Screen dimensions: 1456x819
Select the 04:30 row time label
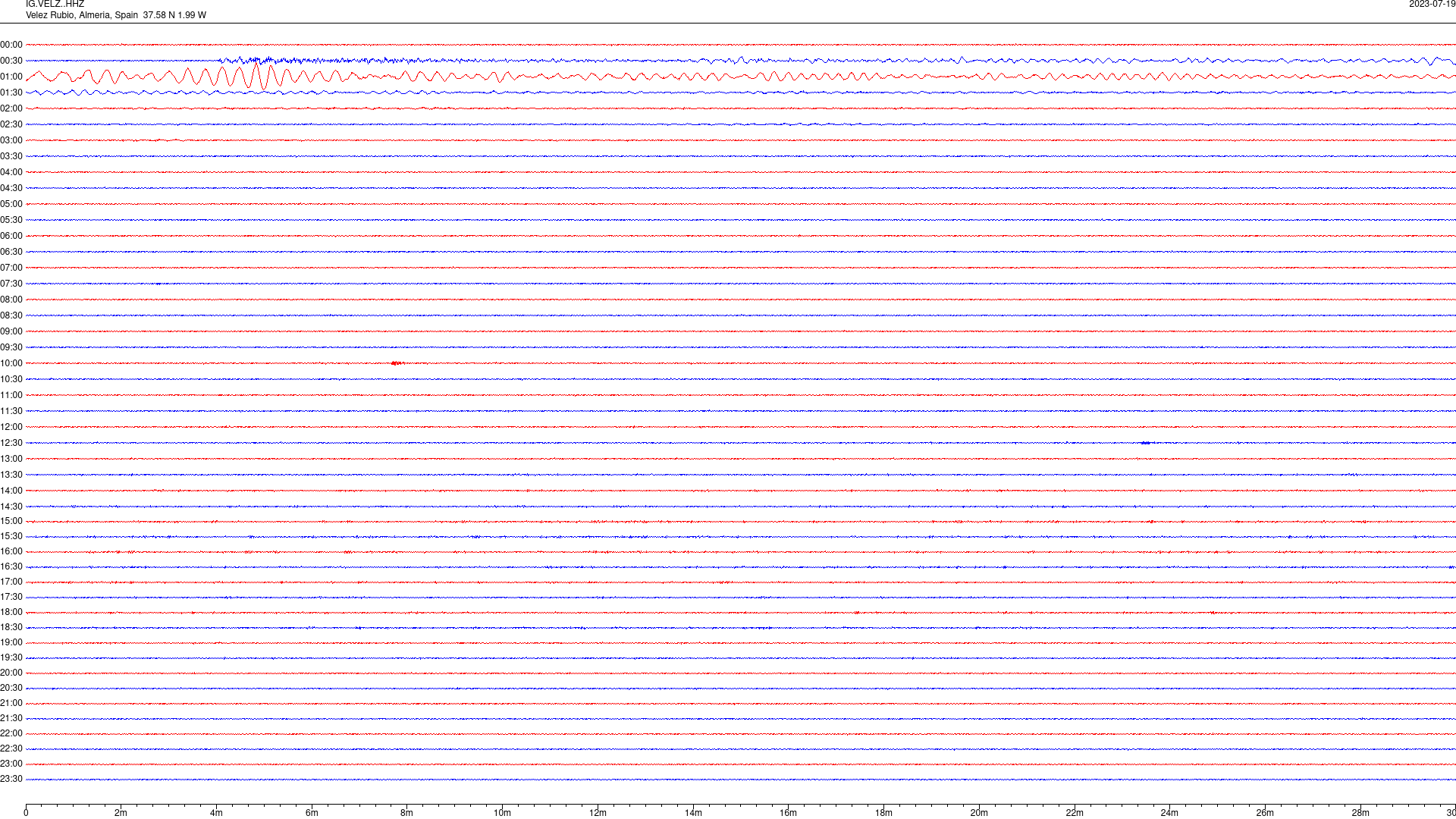11,188
